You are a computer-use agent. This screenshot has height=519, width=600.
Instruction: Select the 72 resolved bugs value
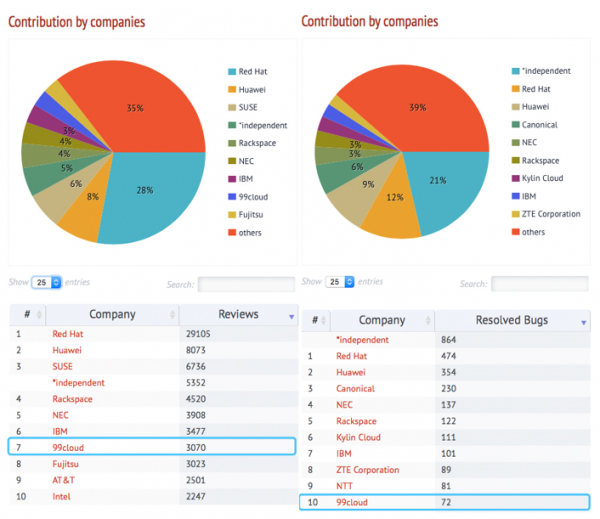click(446, 503)
